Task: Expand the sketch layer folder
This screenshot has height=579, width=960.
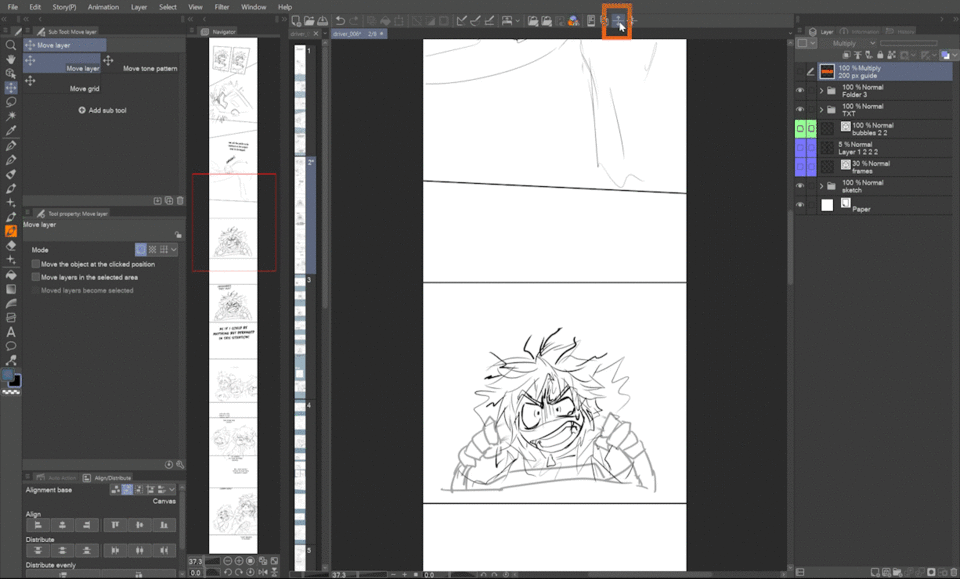Action: pos(822,186)
